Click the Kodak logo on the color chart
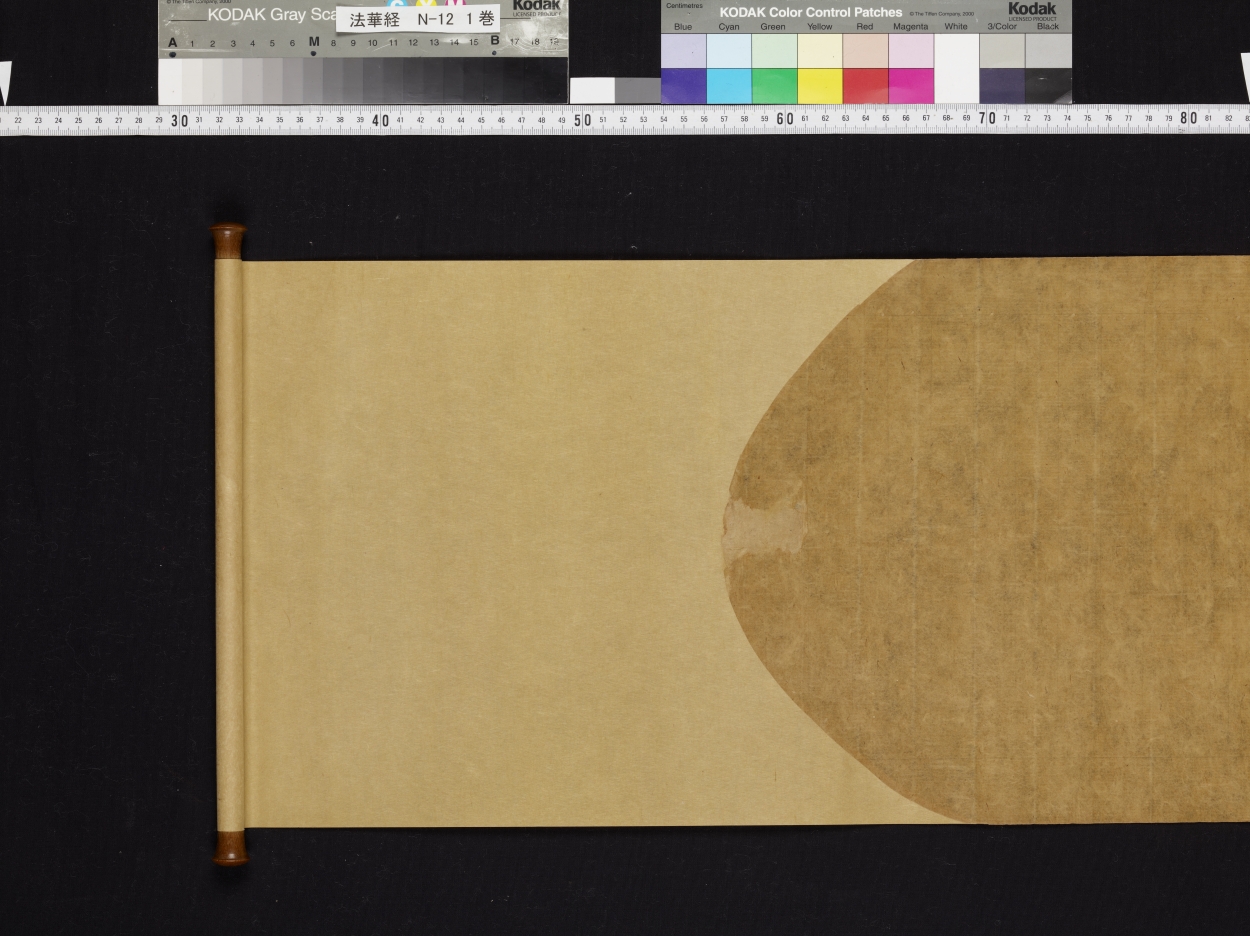Viewport: 1250px width, 936px height. click(x=1032, y=9)
